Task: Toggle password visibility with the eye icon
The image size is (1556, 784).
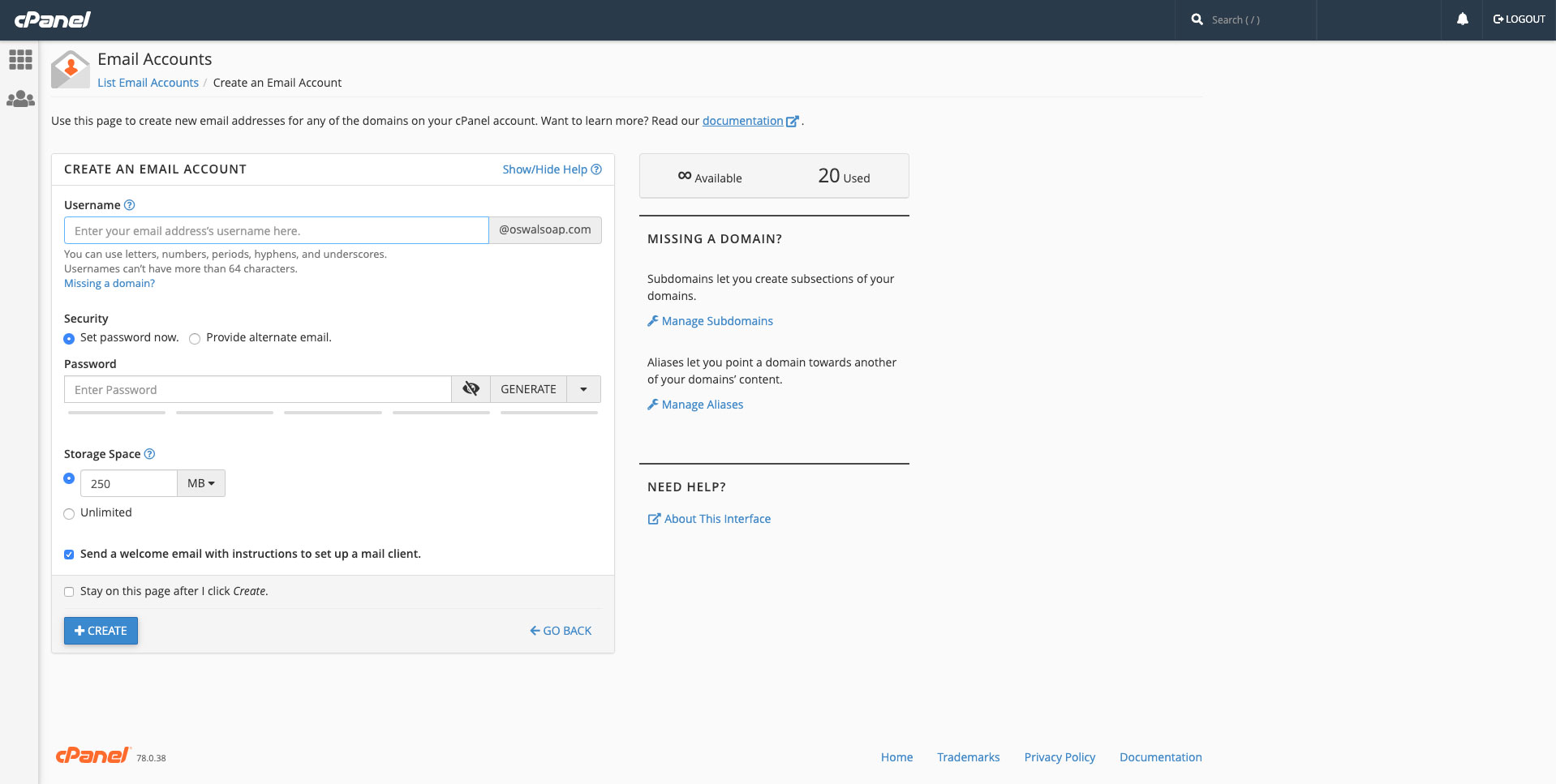Action: pos(470,389)
